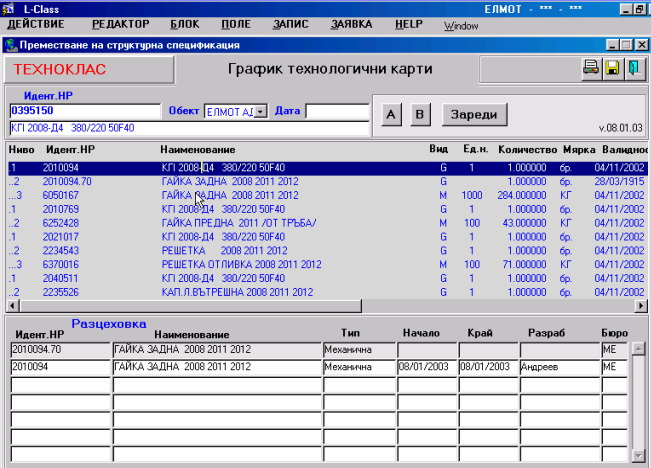Click the Количество column header
651x468 pixels.
pos(527,150)
